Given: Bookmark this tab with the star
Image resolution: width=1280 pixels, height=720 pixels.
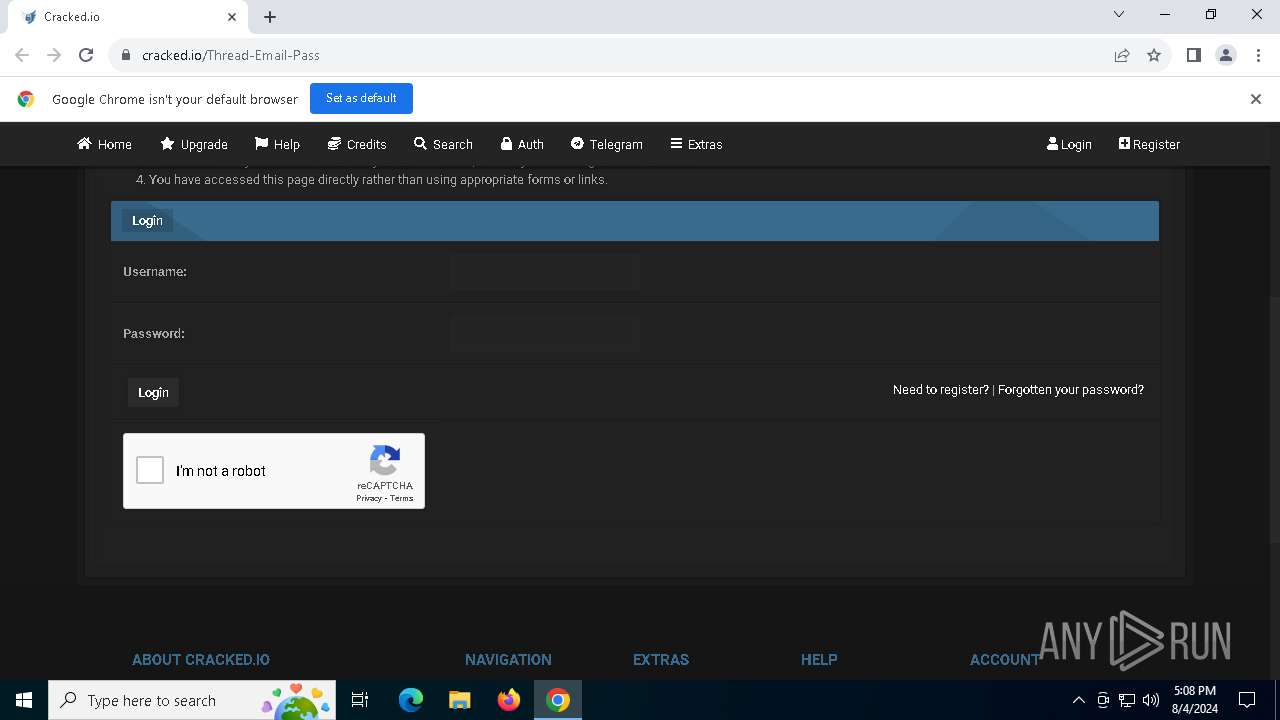Looking at the screenshot, I should (1154, 55).
